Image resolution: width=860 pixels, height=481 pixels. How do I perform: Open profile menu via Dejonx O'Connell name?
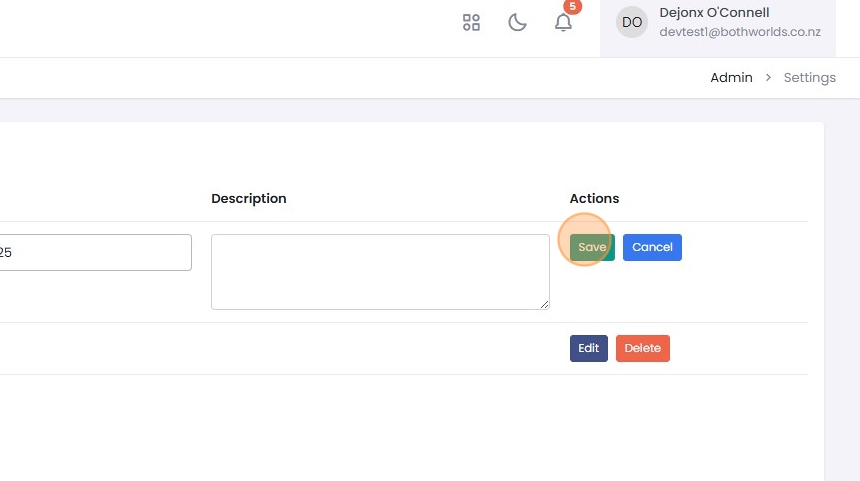(714, 13)
